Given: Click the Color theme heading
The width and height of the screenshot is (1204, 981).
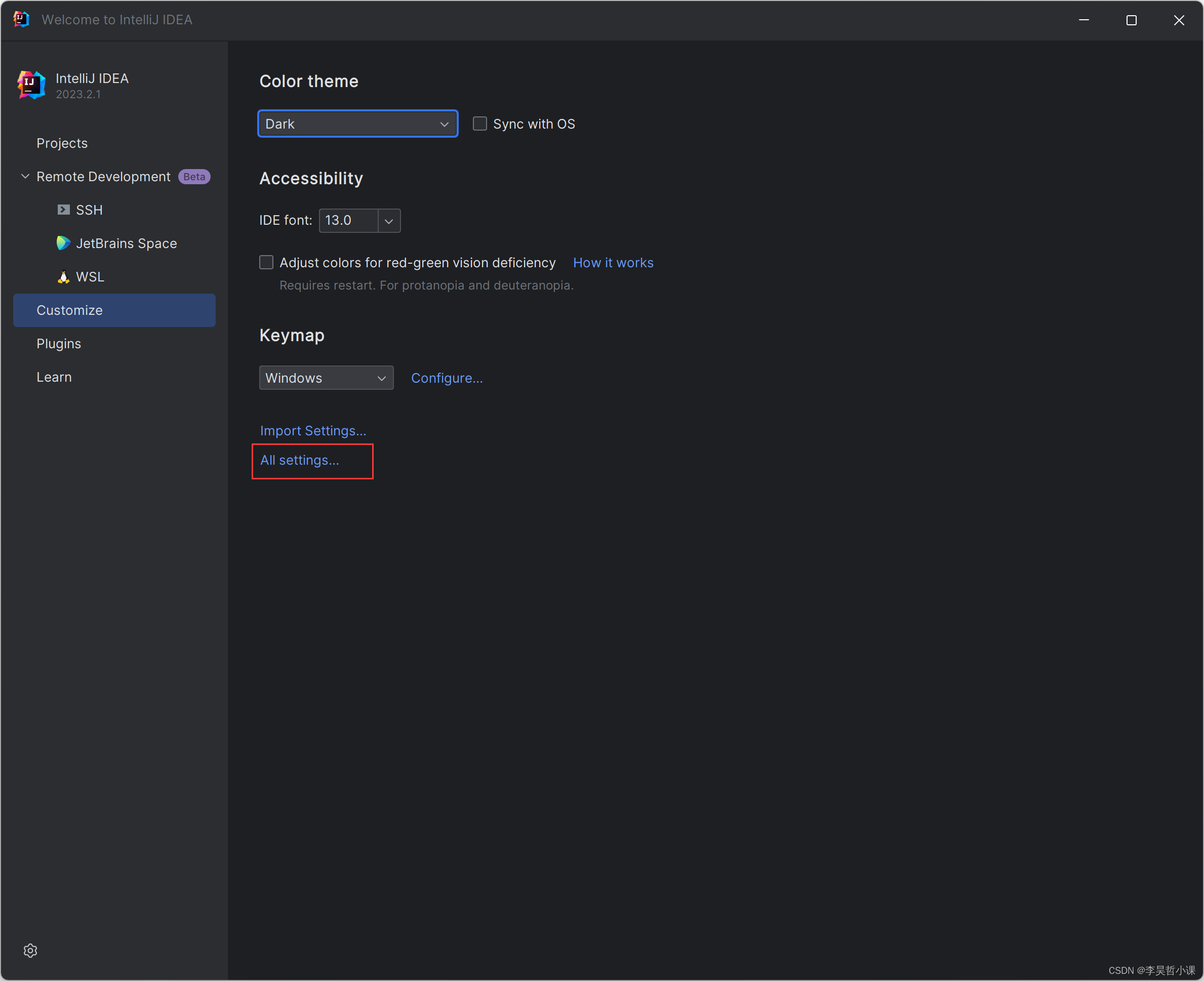Looking at the screenshot, I should pyautogui.click(x=309, y=81).
